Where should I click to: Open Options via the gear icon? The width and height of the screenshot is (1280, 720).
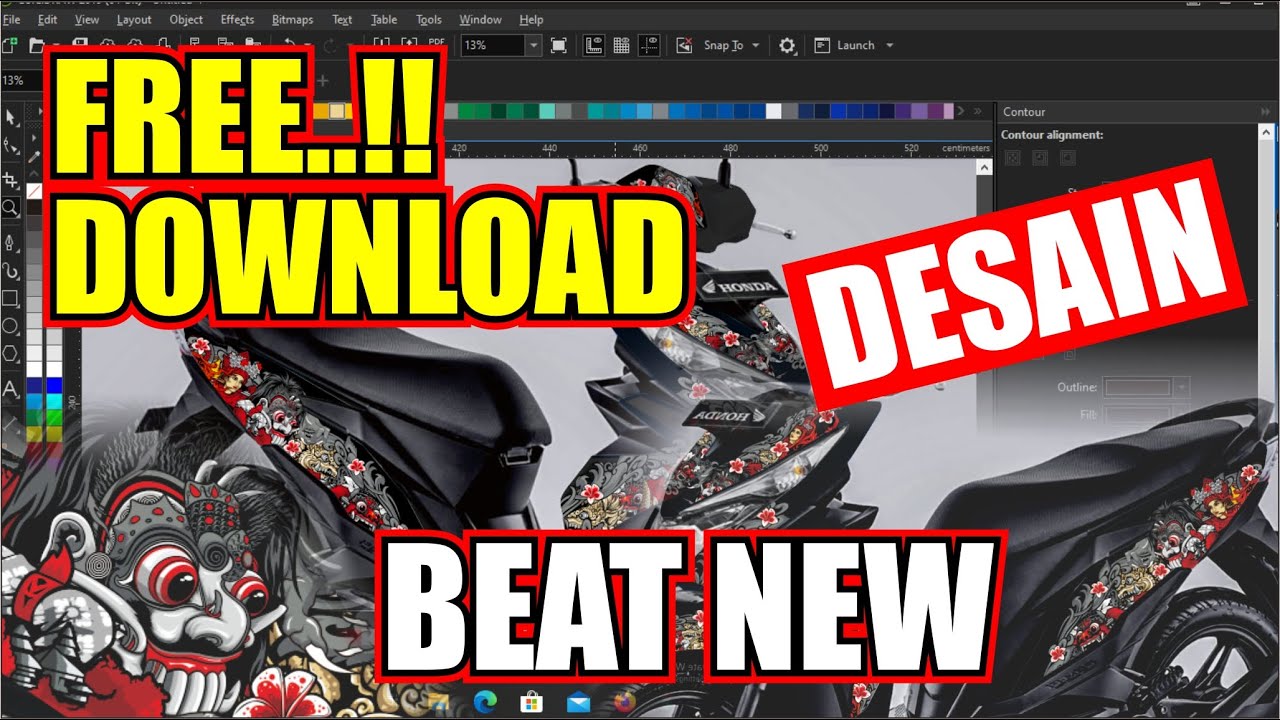tap(787, 45)
